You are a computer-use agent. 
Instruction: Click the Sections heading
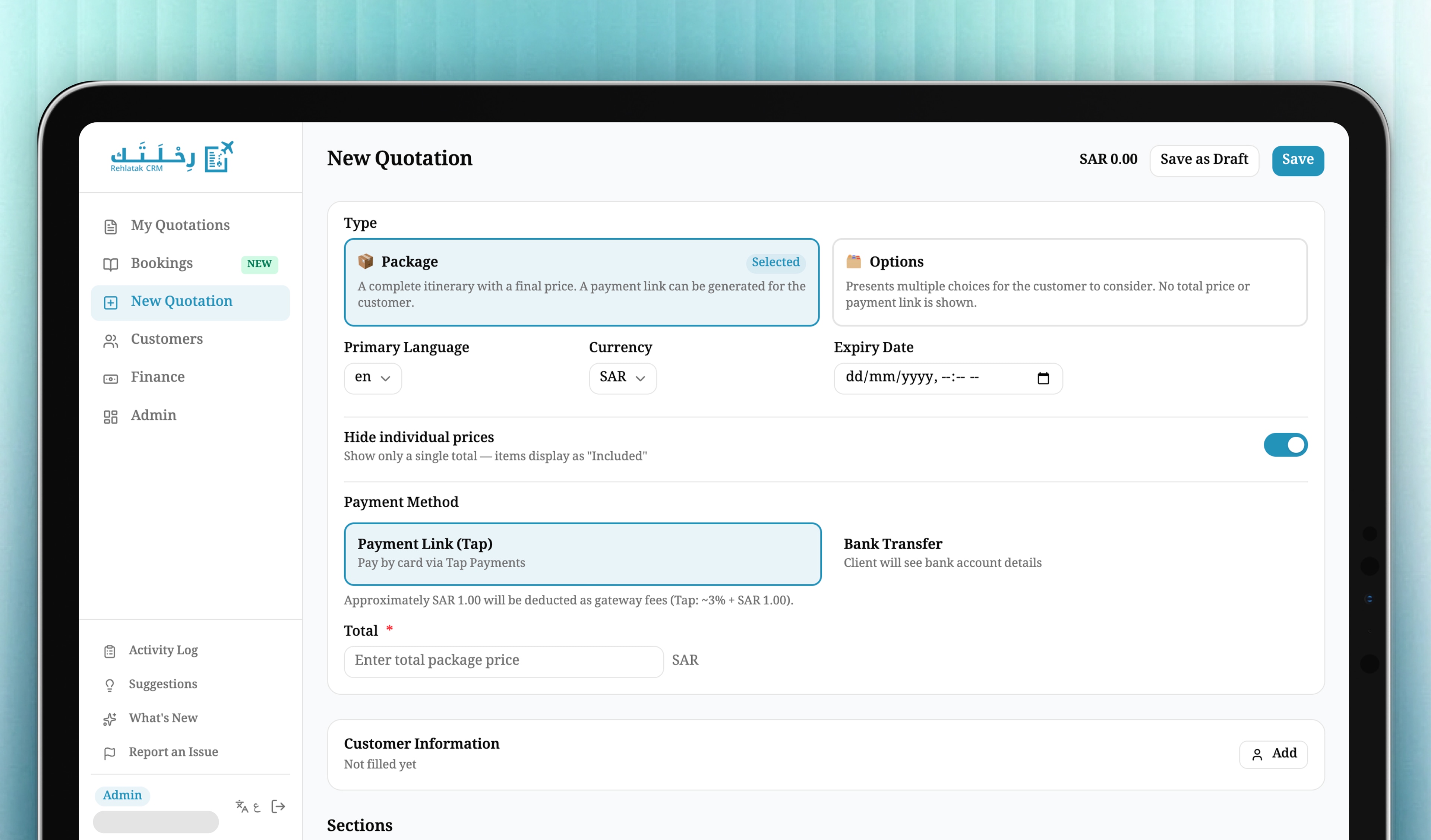(360, 826)
